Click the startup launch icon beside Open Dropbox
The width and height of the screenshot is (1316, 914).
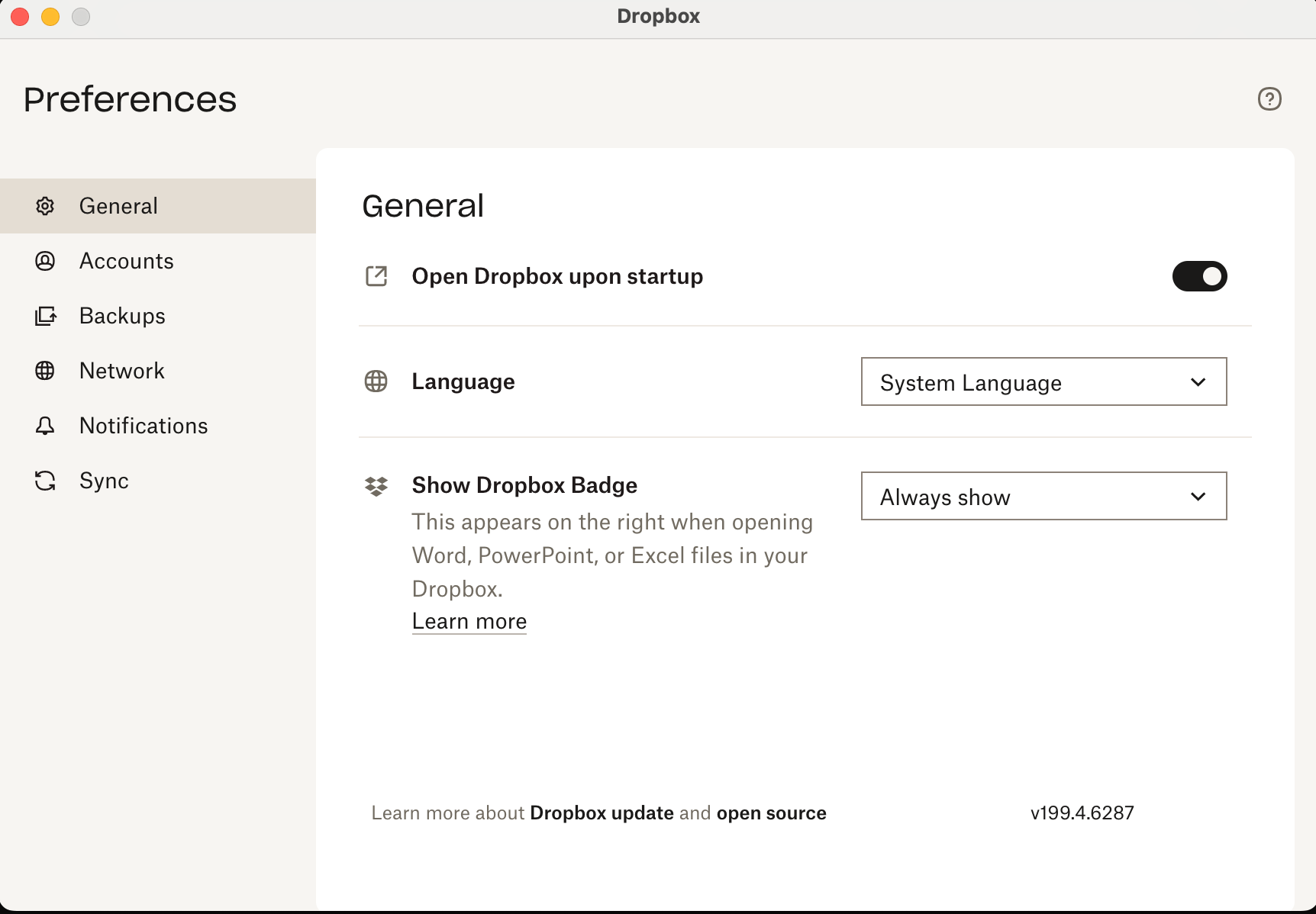(376, 276)
